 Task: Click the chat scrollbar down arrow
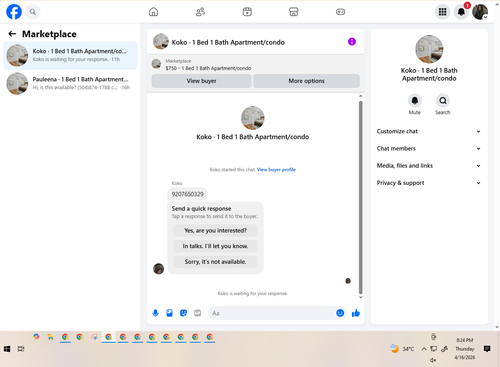[x=360, y=297]
